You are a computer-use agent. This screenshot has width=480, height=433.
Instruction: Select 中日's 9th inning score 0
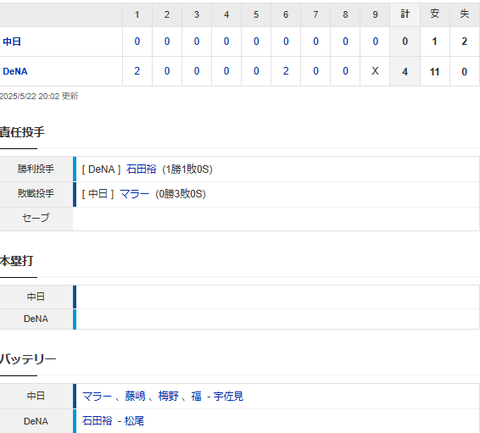[375, 42]
